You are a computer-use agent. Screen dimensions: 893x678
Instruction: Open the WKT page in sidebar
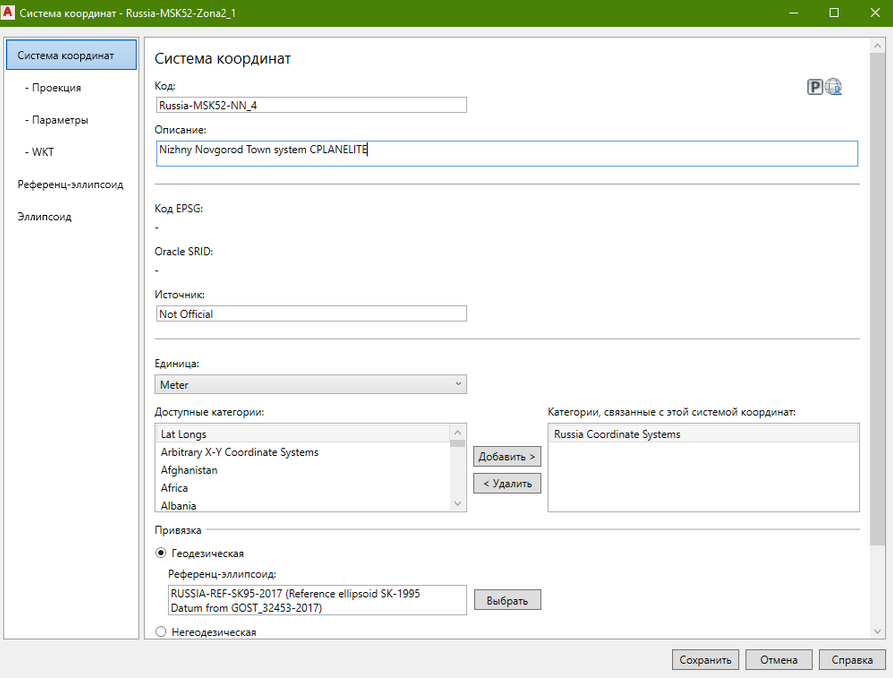pos(44,152)
